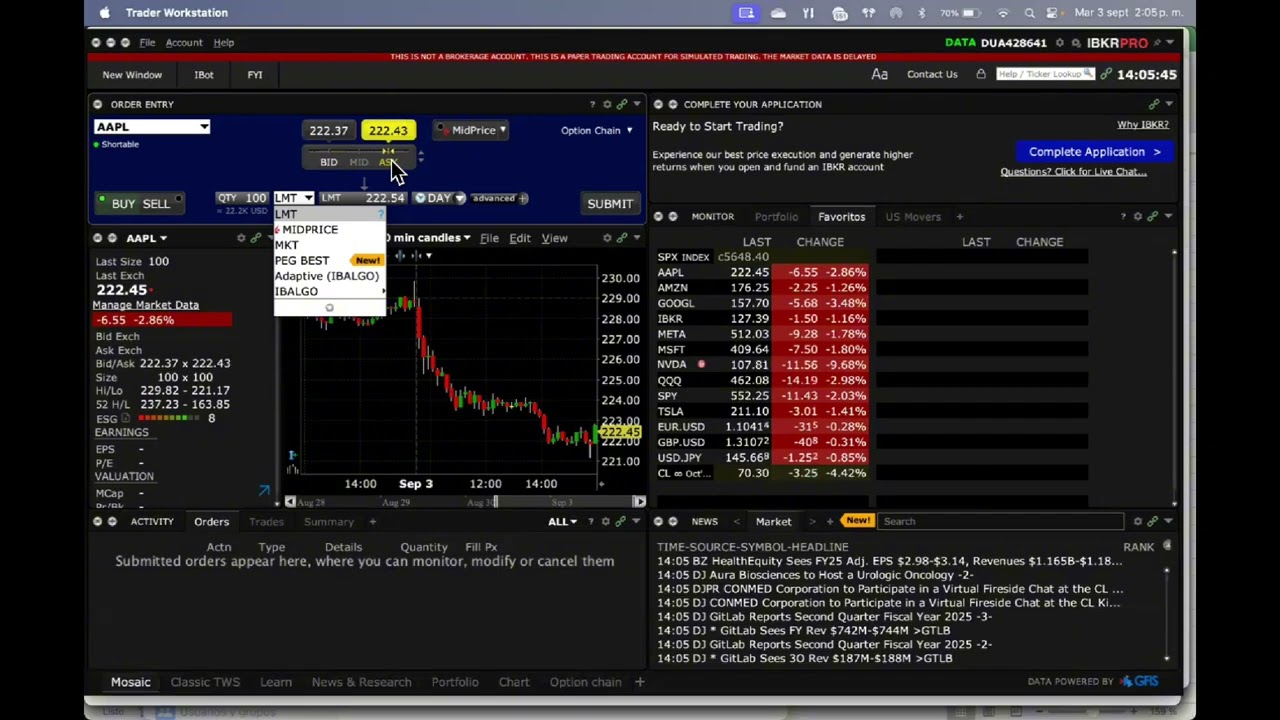Open chart panel settings gear
This screenshot has width=1280, height=720.
(x=606, y=238)
